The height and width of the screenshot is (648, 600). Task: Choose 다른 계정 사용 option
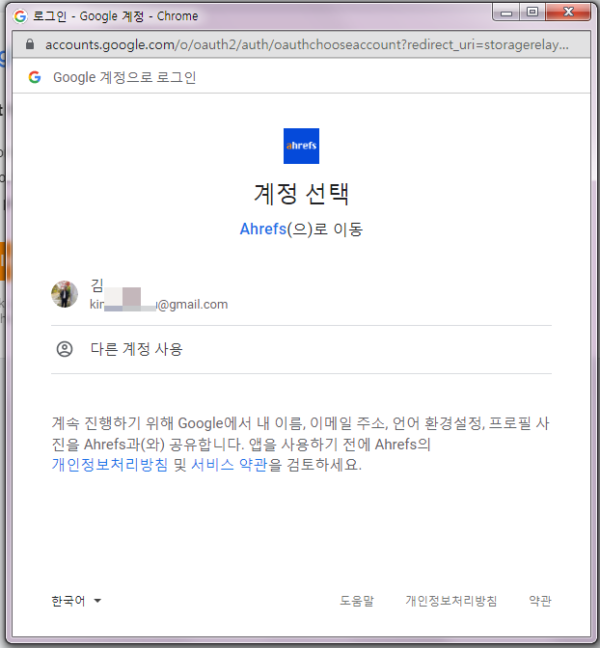pos(301,350)
